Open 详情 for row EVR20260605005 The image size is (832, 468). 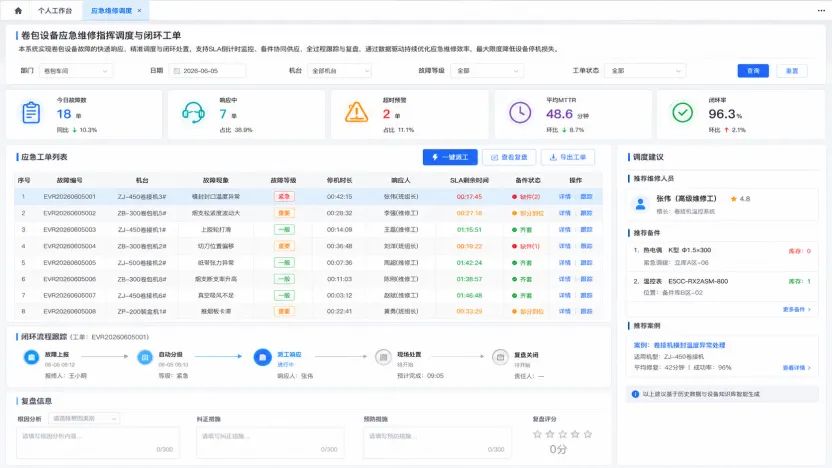565,262
